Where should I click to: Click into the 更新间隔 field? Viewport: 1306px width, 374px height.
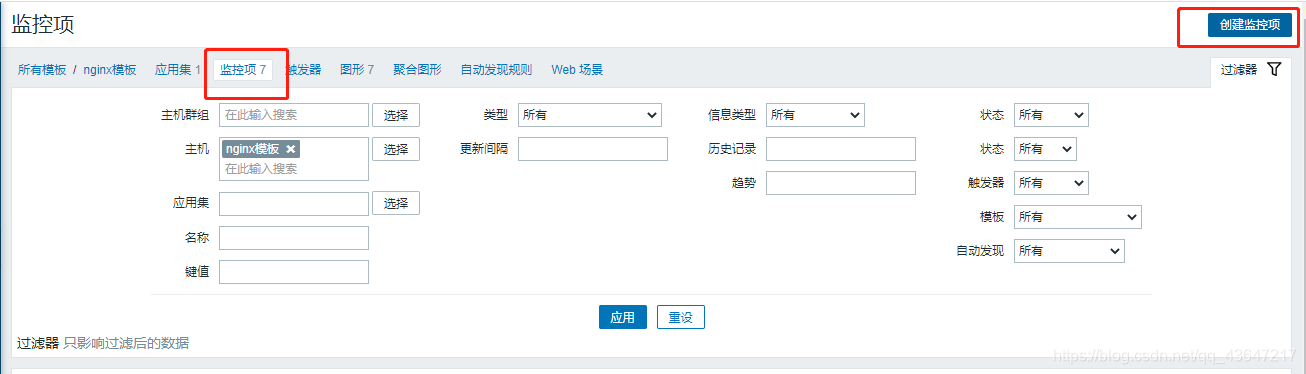coord(593,149)
